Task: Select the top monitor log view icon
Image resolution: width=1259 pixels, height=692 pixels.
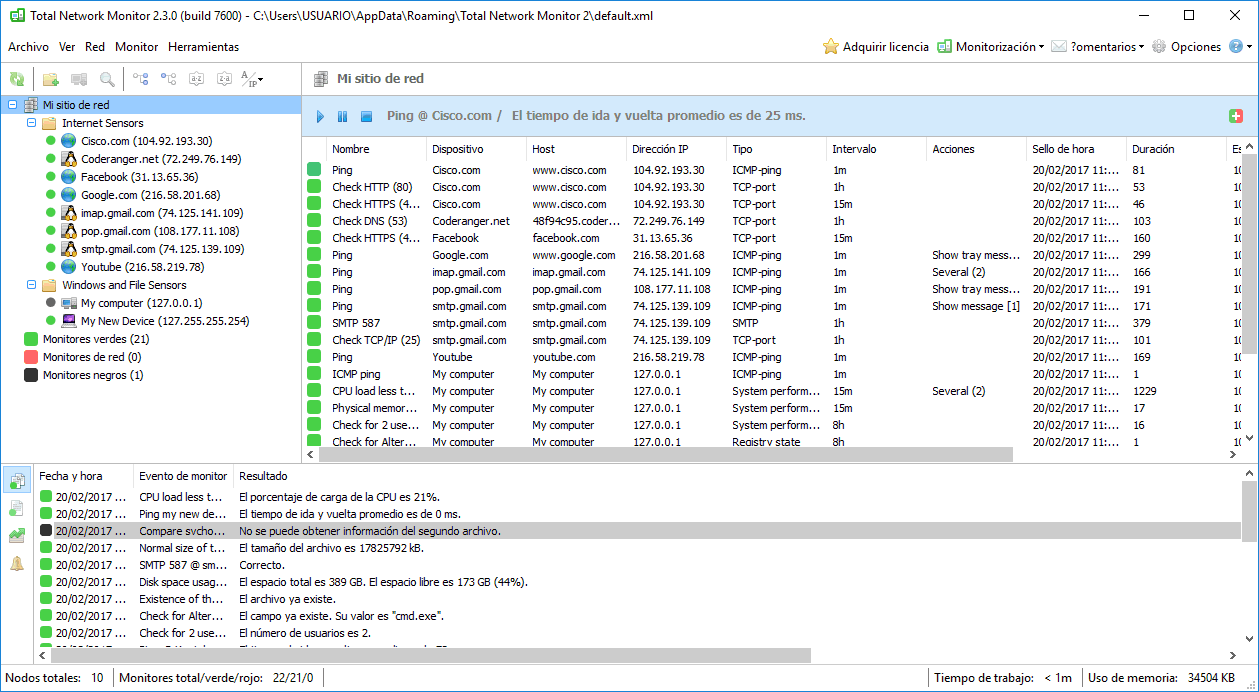Action: click(17, 482)
